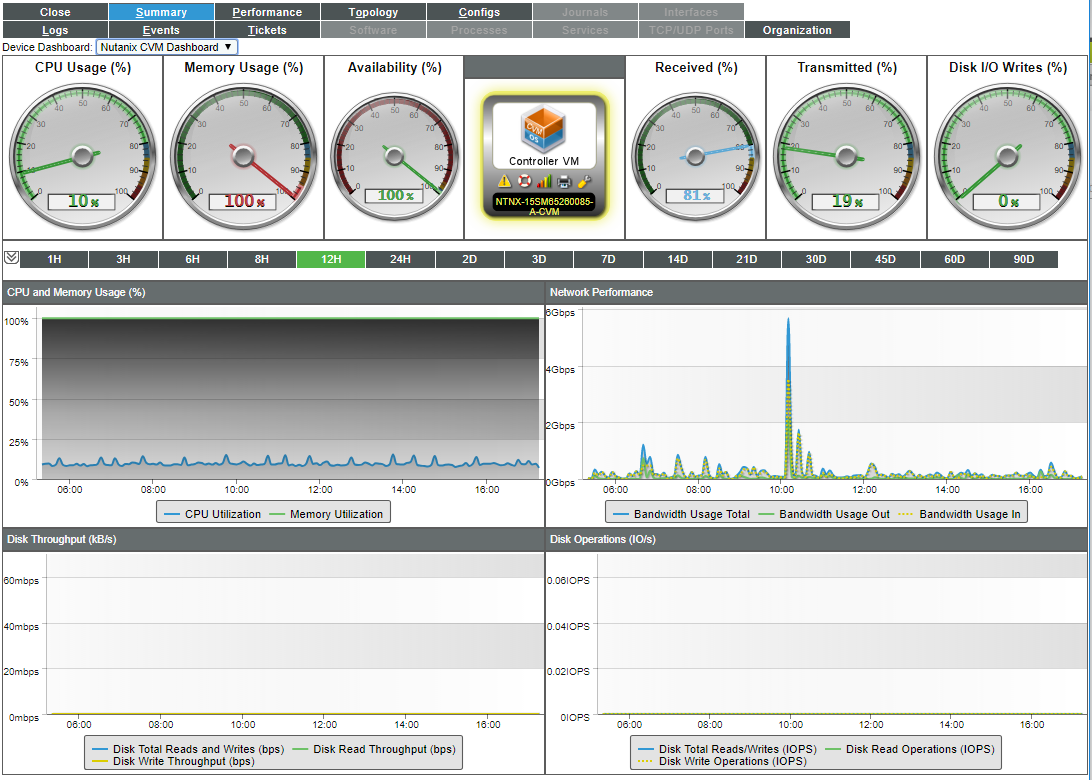Select the 90D time range
Image resolution: width=1092 pixels, height=780 pixels.
click(x=1024, y=259)
